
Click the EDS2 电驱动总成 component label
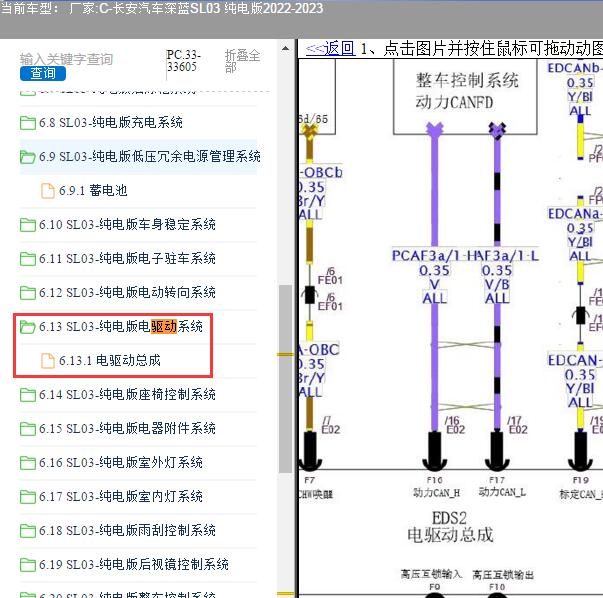450,526
